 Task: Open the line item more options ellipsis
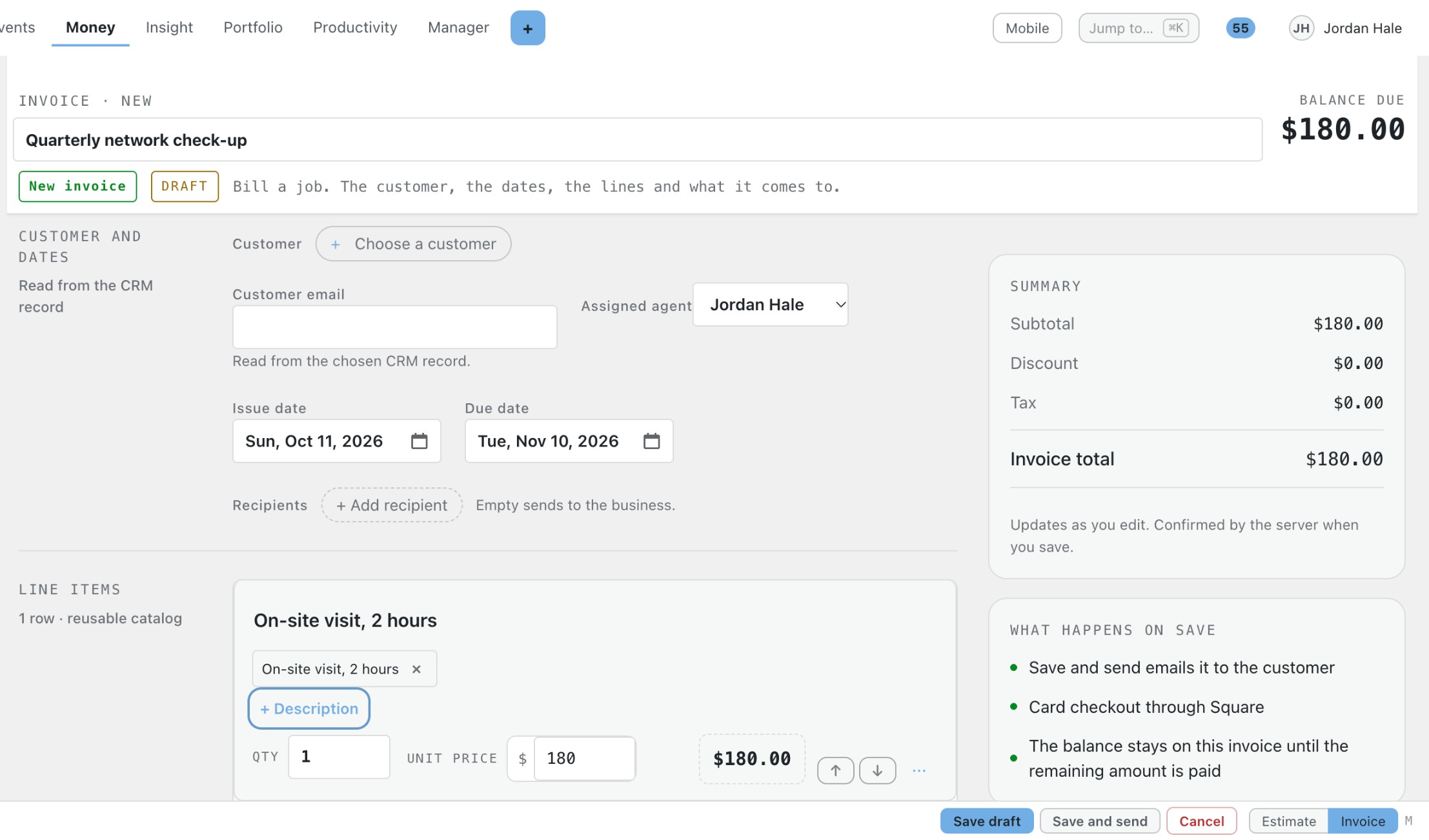pos(919,770)
